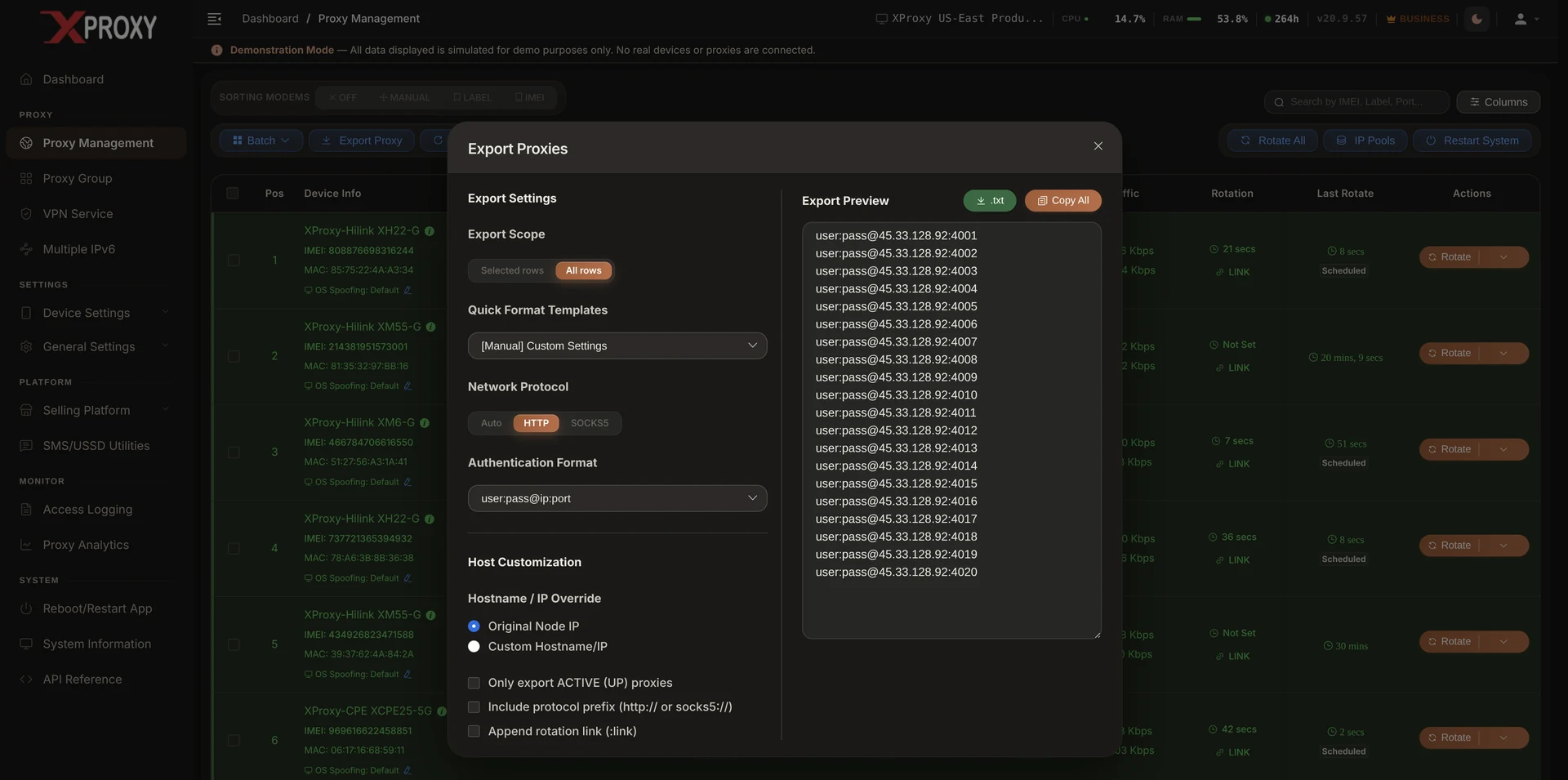Edit OS Spoofing pencil icon for row 2
This screenshot has width=1568, height=780.
408,386
